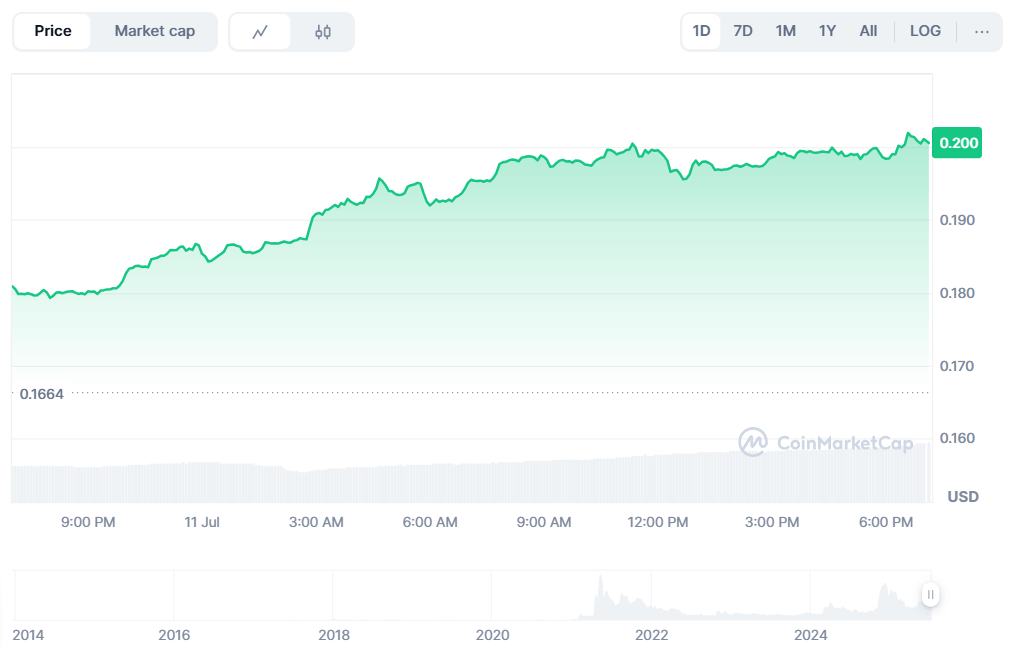Image resolution: width=1012 pixels, height=646 pixels.
Task: Click the USD currency label
Action: (962, 497)
